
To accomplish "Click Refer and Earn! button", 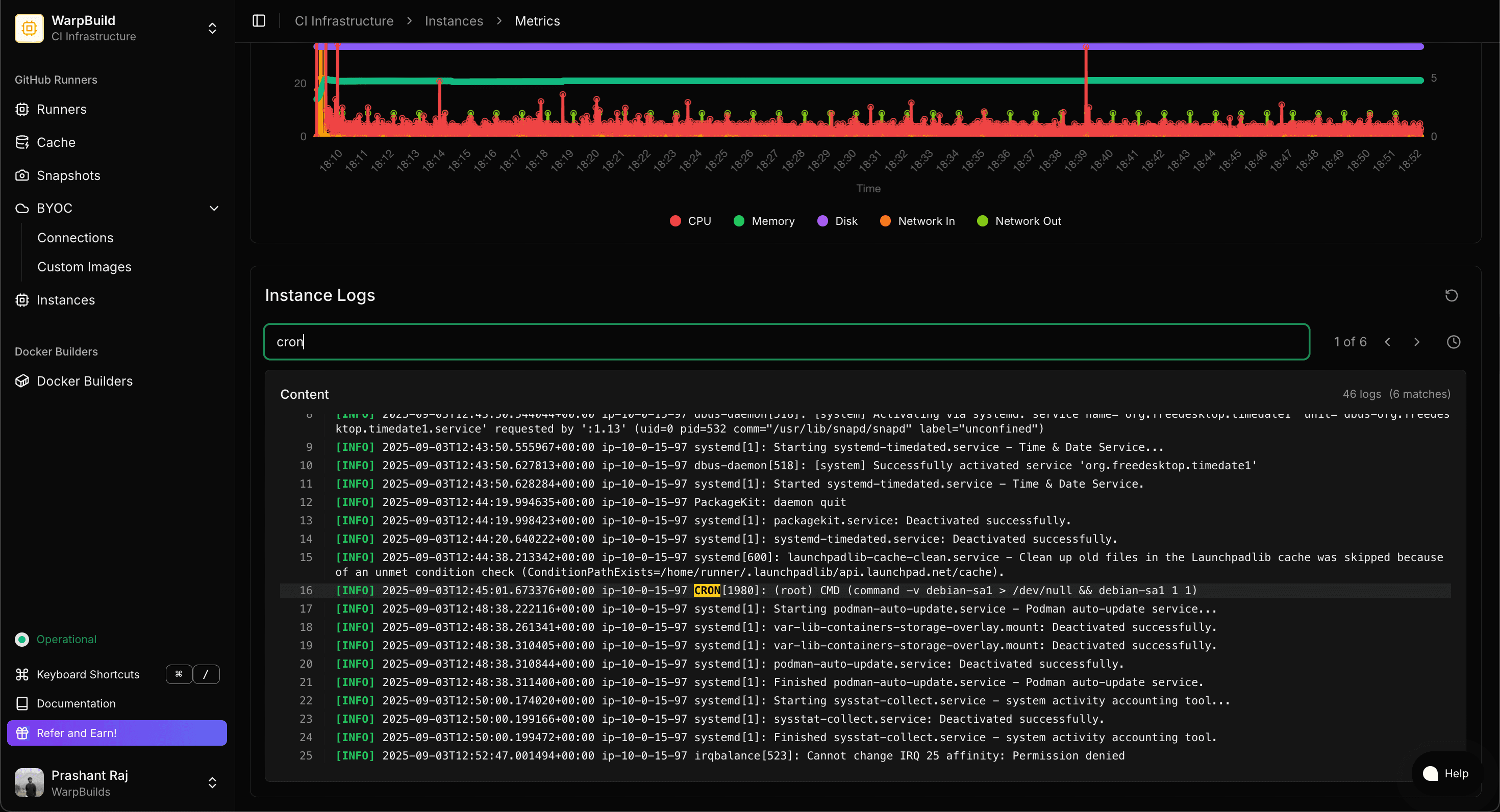I will [x=116, y=733].
